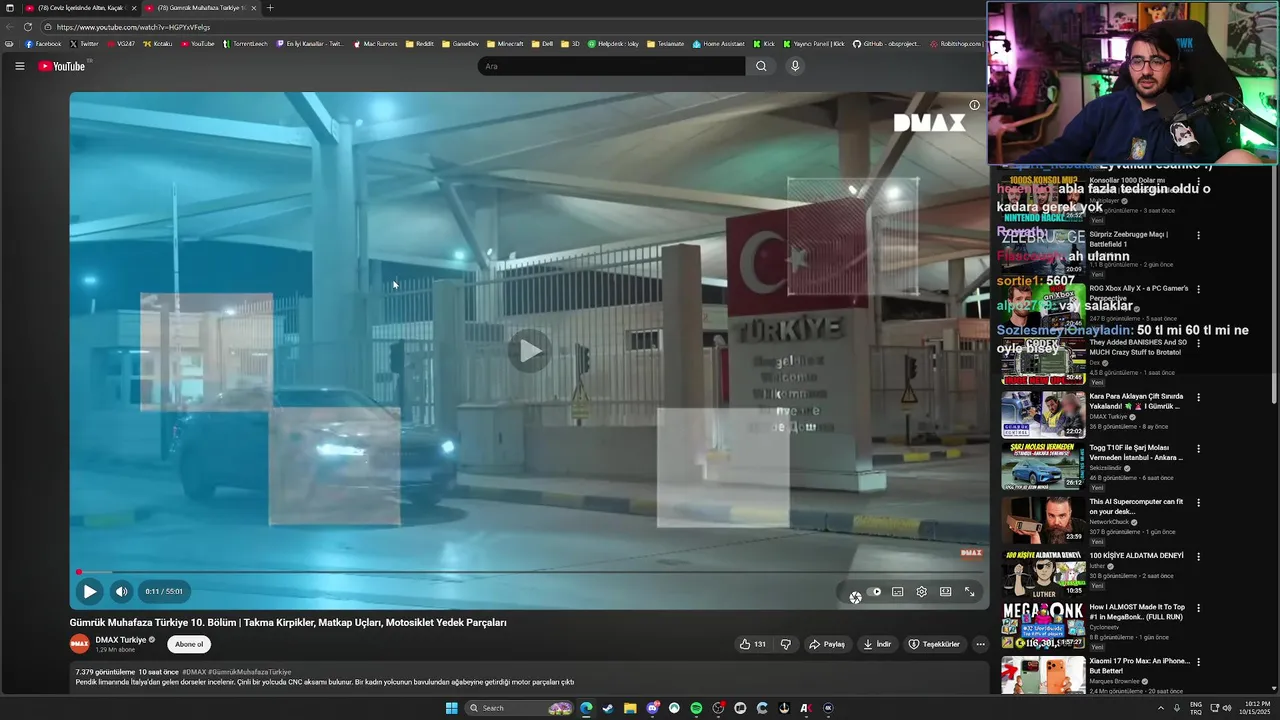Open Surpriz Zeebrugge Maçı suggested video title

pyautogui.click(x=1129, y=239)
